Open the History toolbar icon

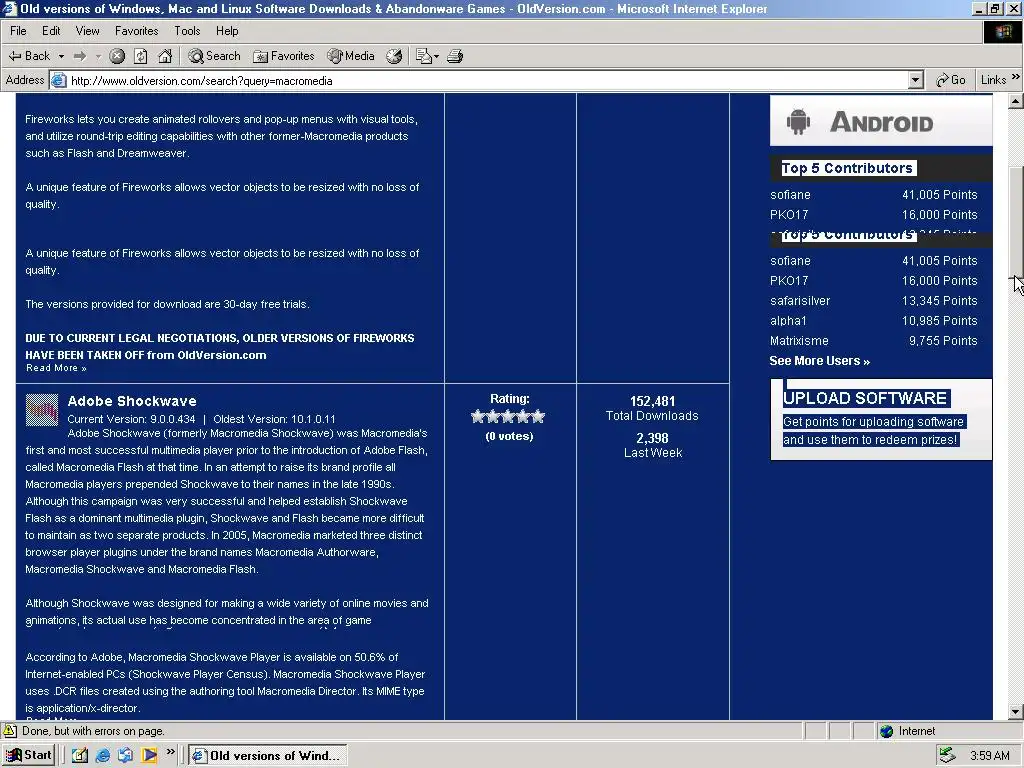click(394, 57)
